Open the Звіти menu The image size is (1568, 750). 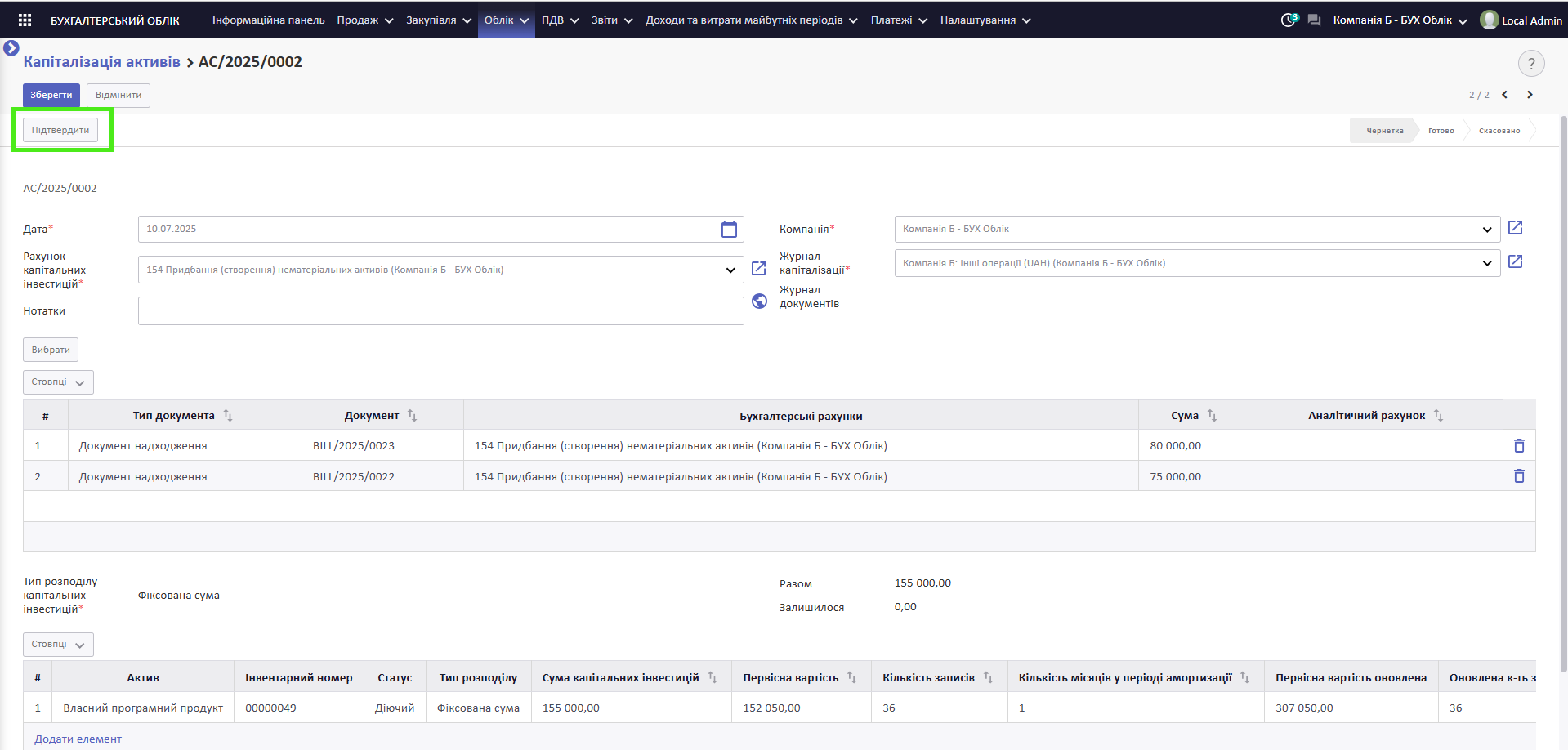tap(612, 20)
